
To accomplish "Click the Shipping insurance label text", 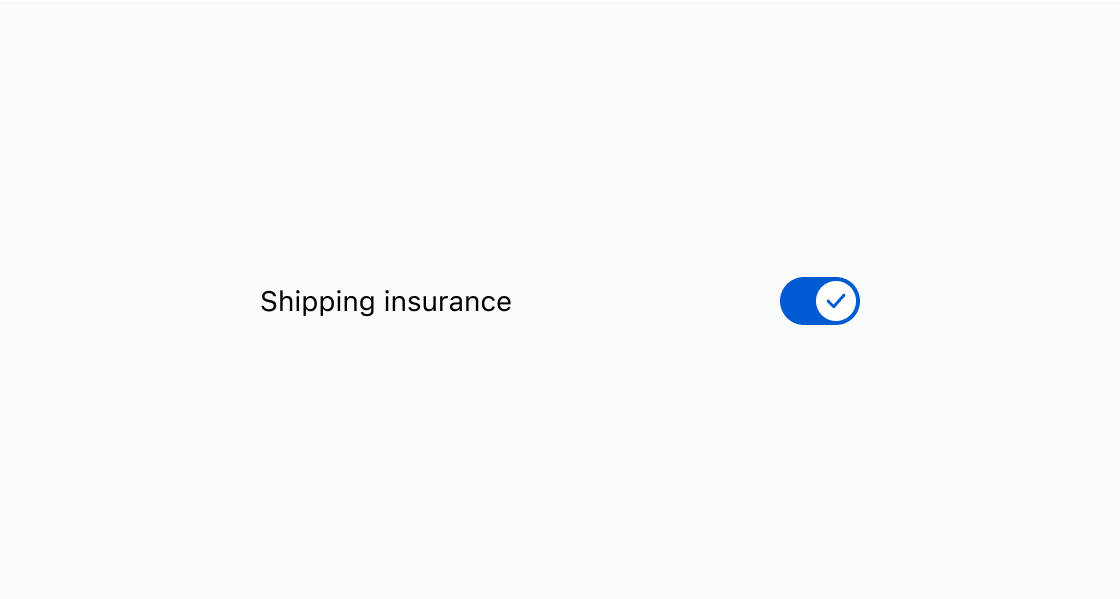I will click(x=385, y=301).
